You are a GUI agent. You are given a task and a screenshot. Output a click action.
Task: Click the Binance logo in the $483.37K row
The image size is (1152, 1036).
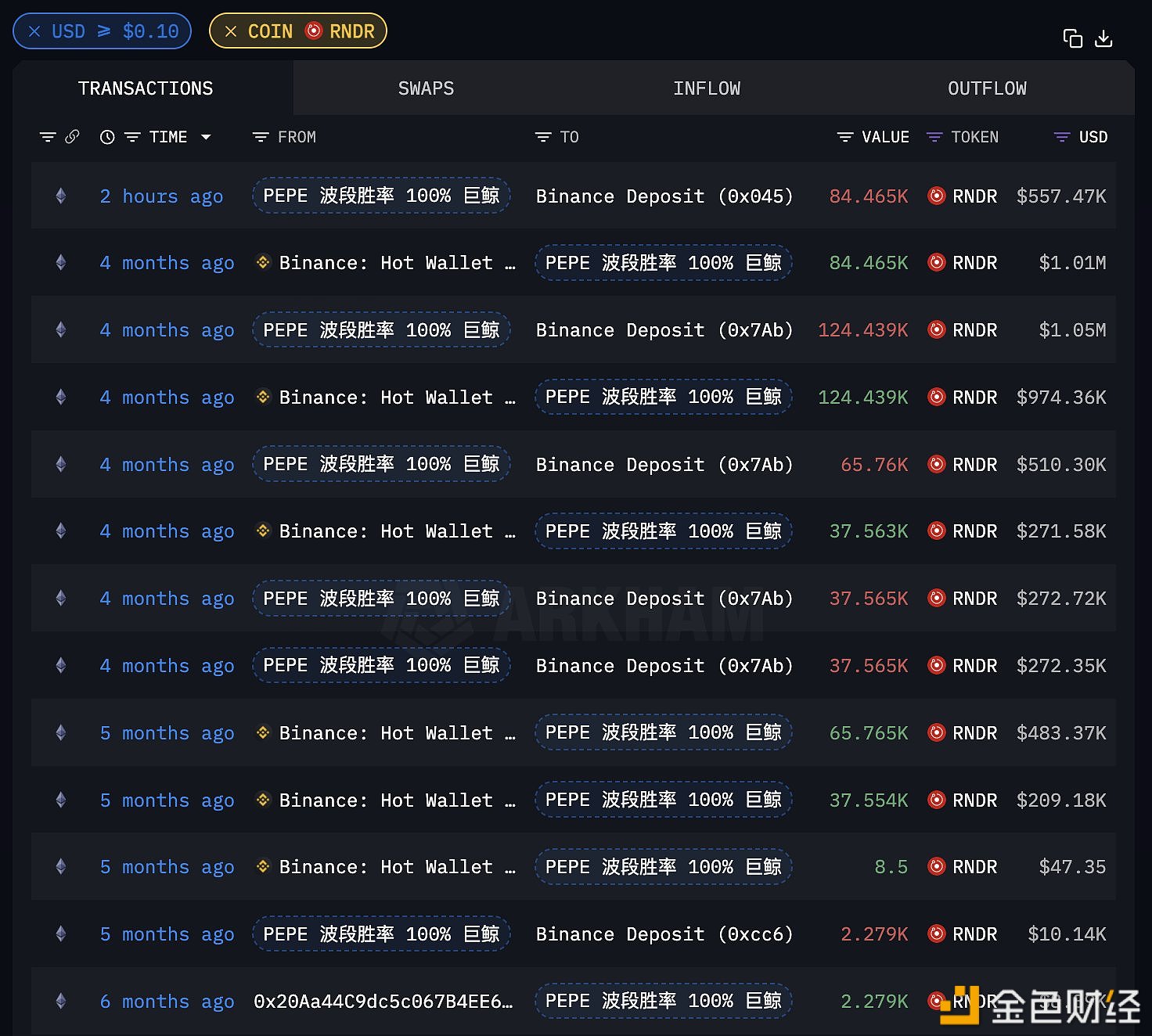point(264,732)
